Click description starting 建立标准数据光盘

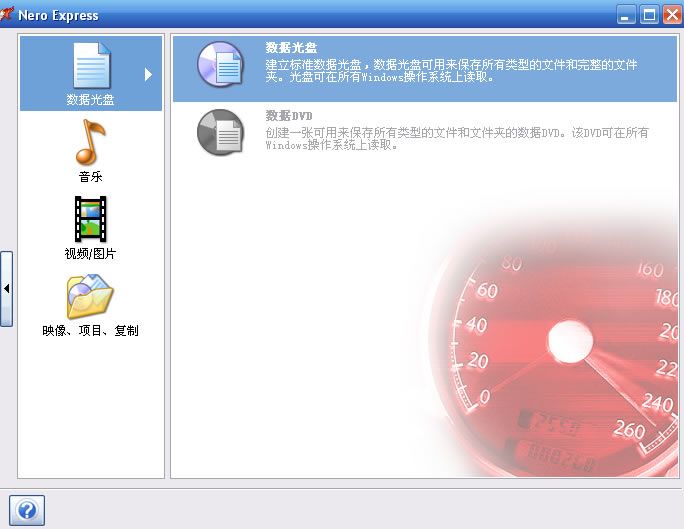pos(451,71)
